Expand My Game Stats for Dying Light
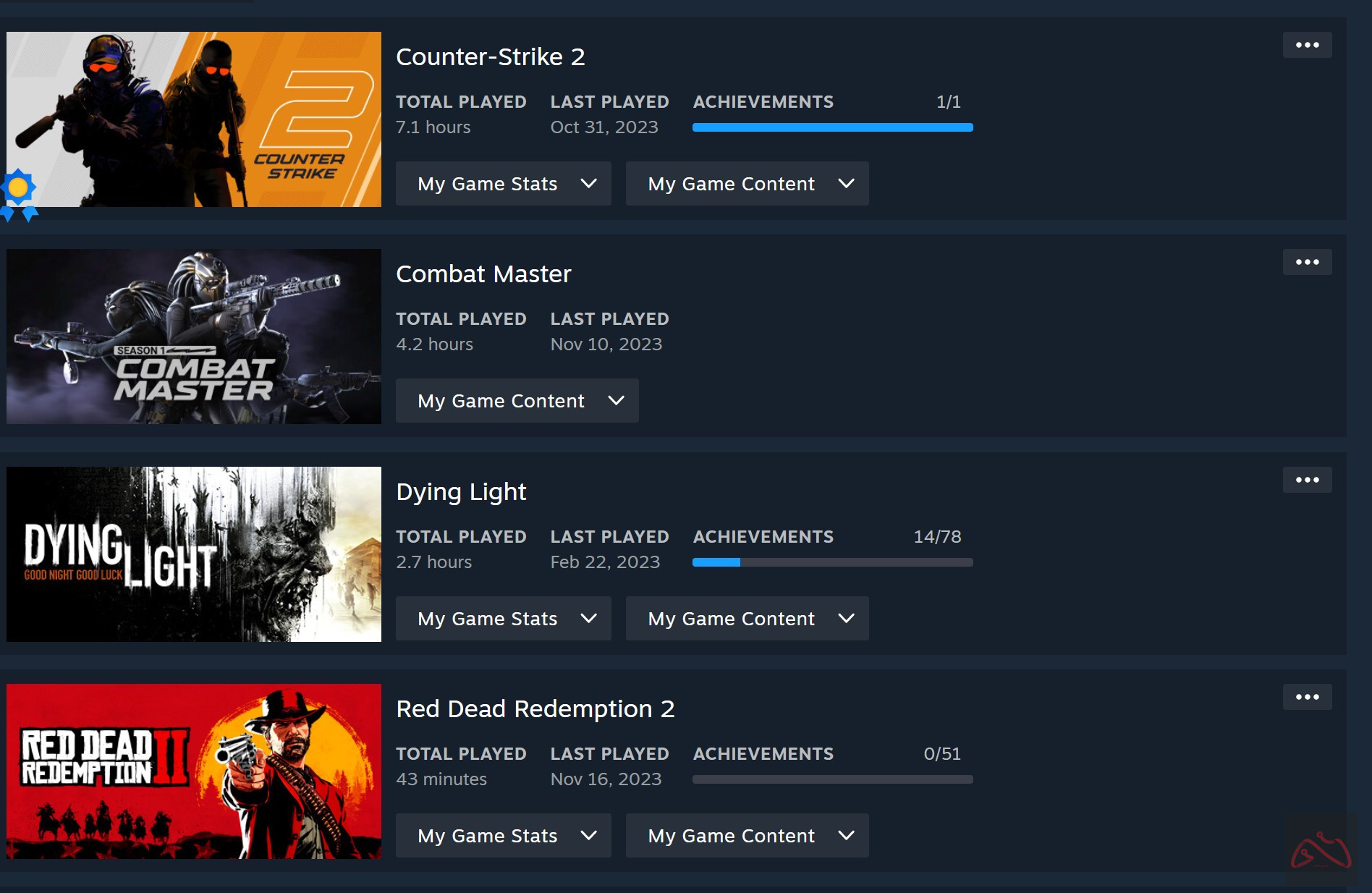The height and width of the screenshot is (893, 1372). (503, 619)
